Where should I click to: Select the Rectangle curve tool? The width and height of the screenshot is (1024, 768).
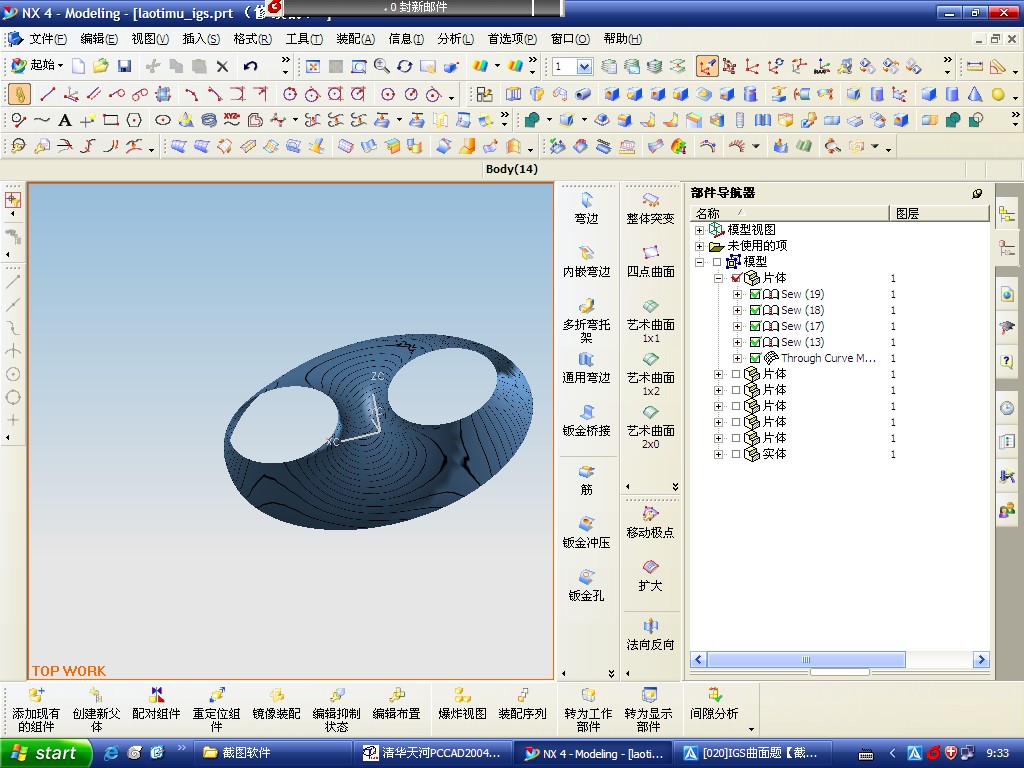tap(111, 120)
